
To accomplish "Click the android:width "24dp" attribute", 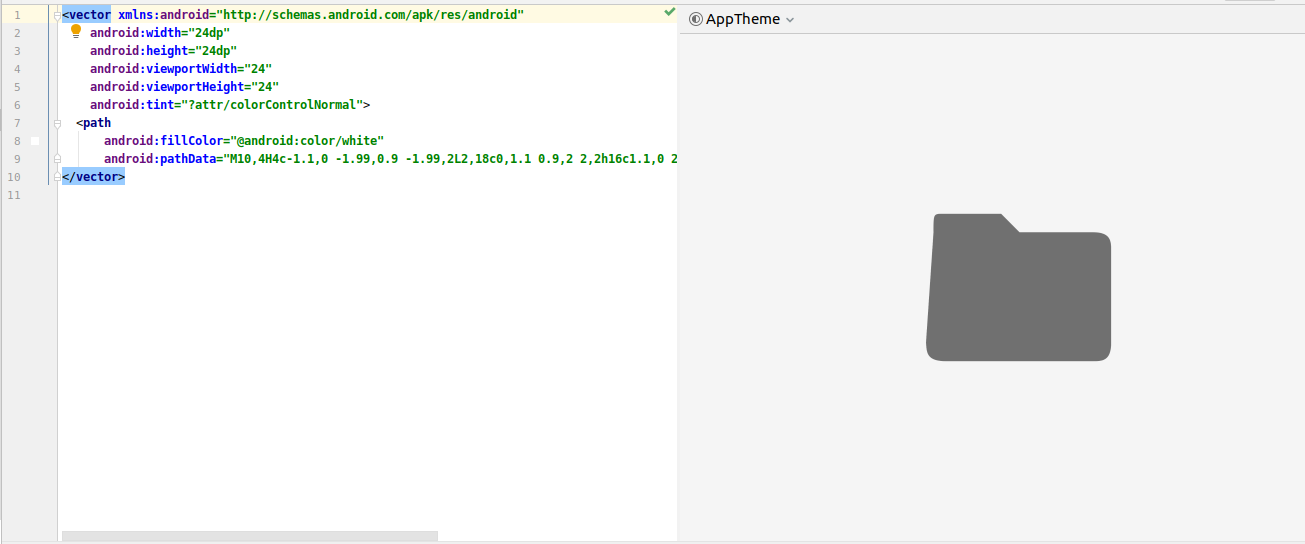I will tap(160, 33).
